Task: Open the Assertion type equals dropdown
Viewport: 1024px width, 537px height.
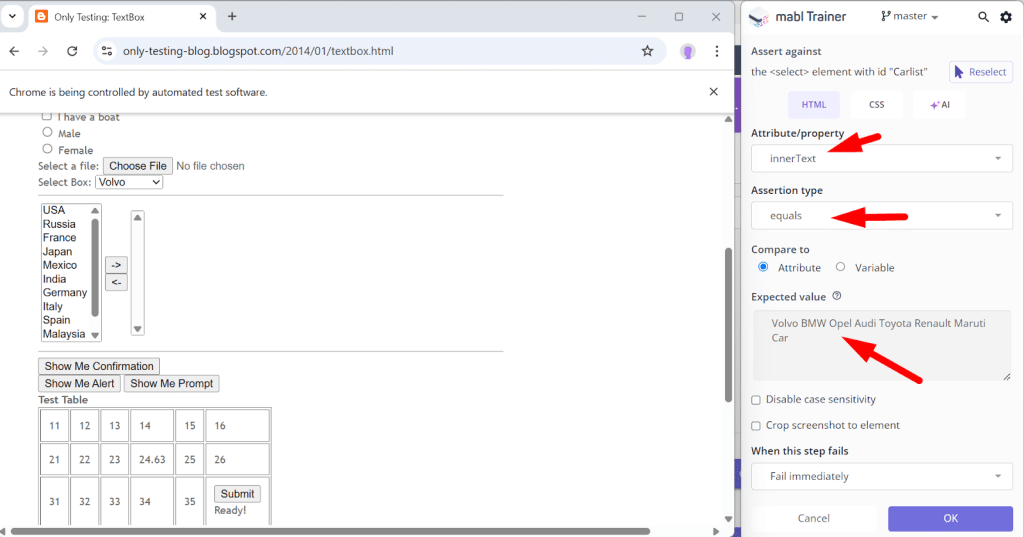Action: (882, 216)
